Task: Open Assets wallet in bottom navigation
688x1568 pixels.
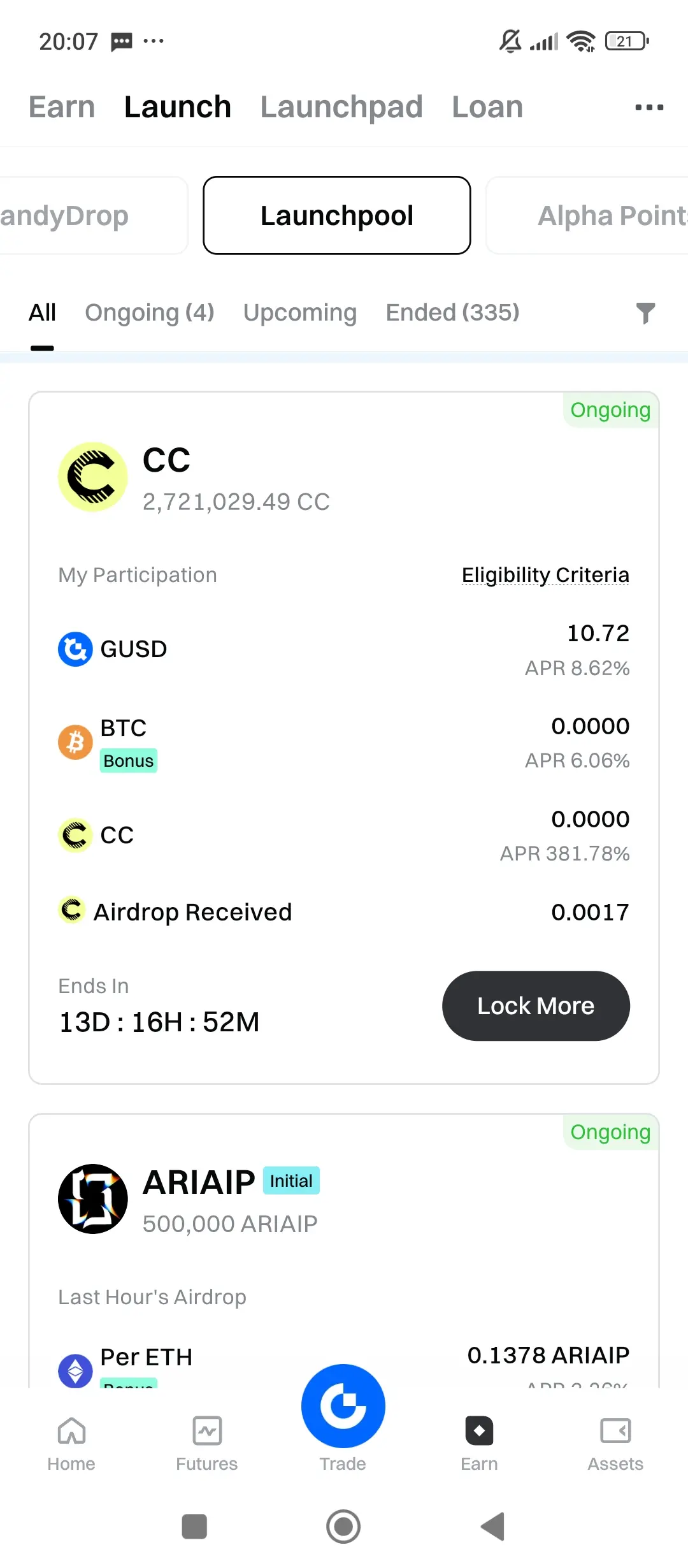Action: point(615,1445)
